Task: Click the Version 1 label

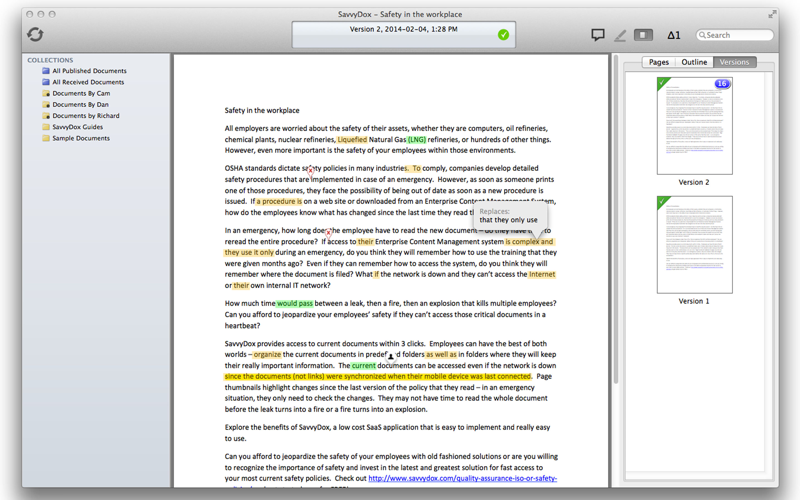Action: coord(694,301)
